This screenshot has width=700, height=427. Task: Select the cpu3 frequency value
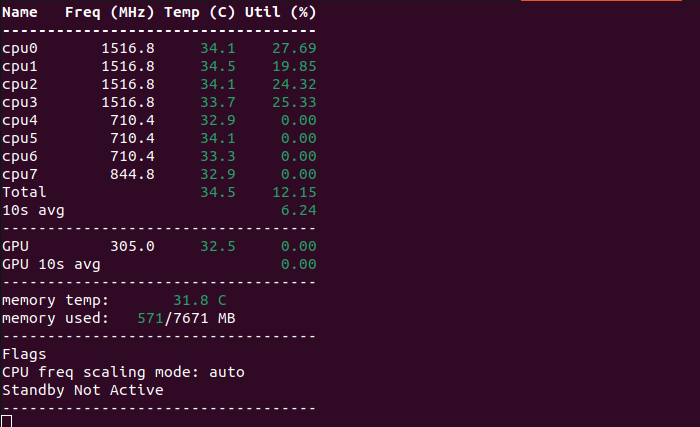(128, 102)
